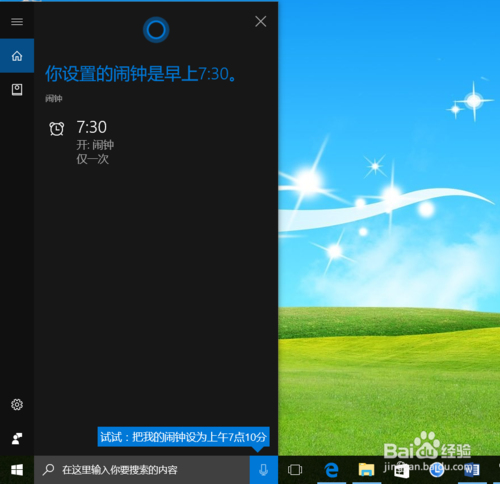
Task: Open the Alarms & Clock taskbar icon
Action: click(x=437, y=470)
